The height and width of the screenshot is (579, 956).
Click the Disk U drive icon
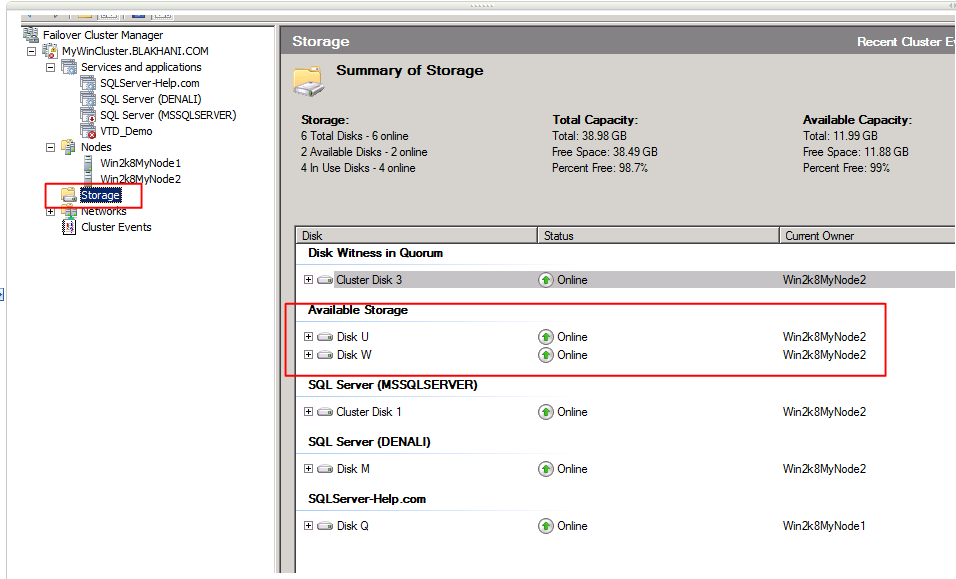(x=325, y=337)
